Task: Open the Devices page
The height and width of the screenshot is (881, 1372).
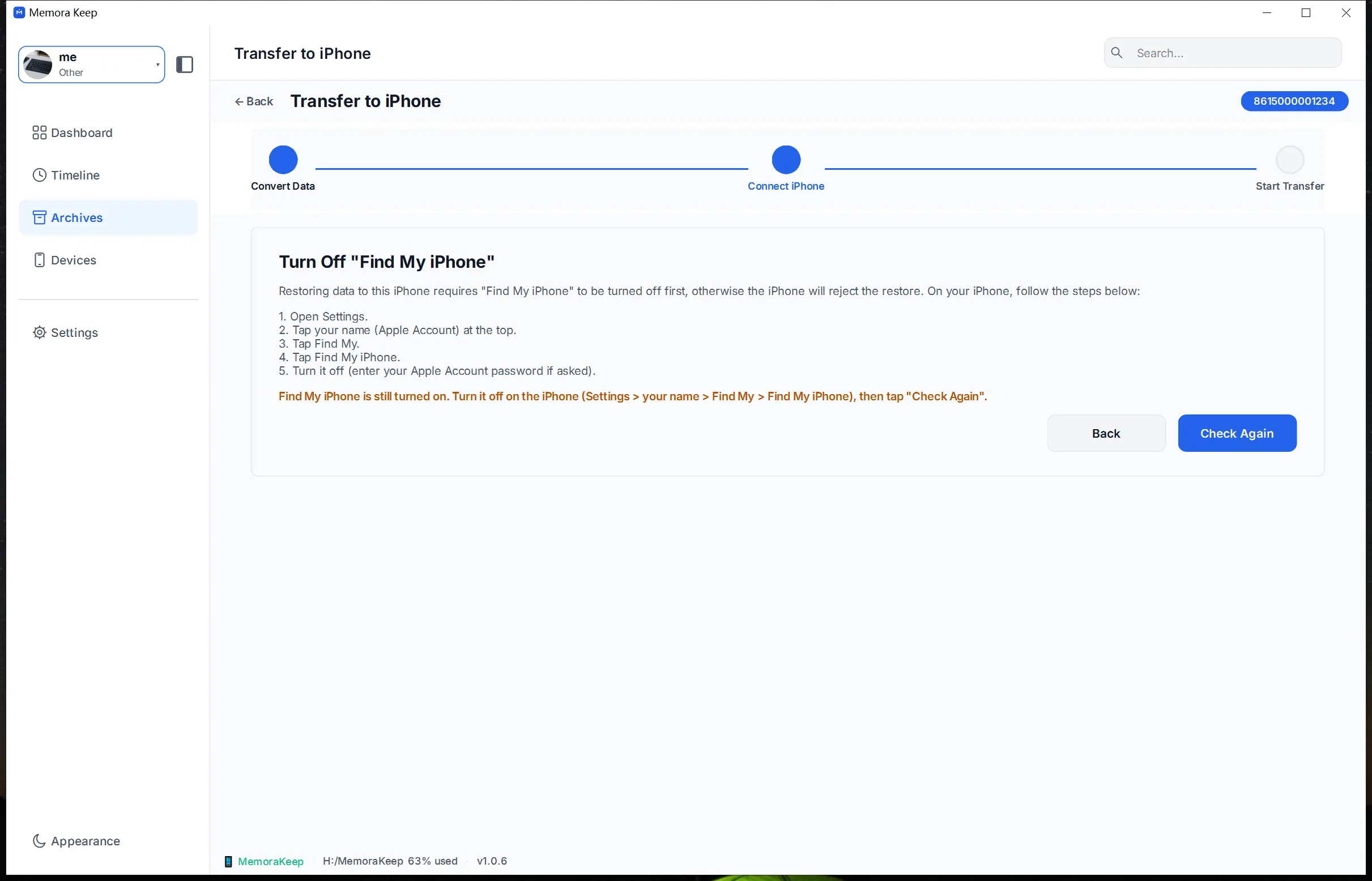Action: (108, 260)
